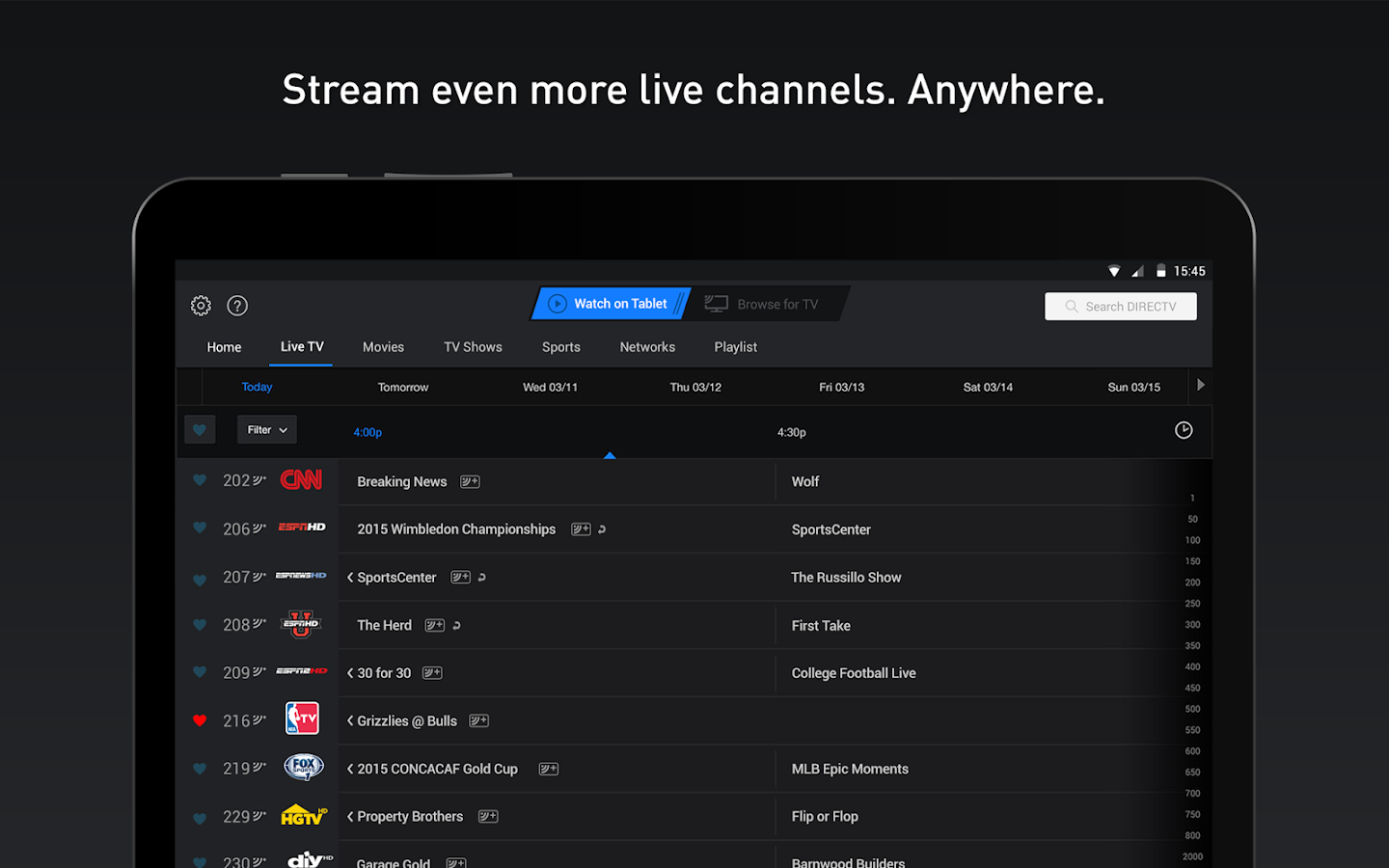Open the Networks tab
Viewport: 1389px width, 868px height.
tap(647, 347)
